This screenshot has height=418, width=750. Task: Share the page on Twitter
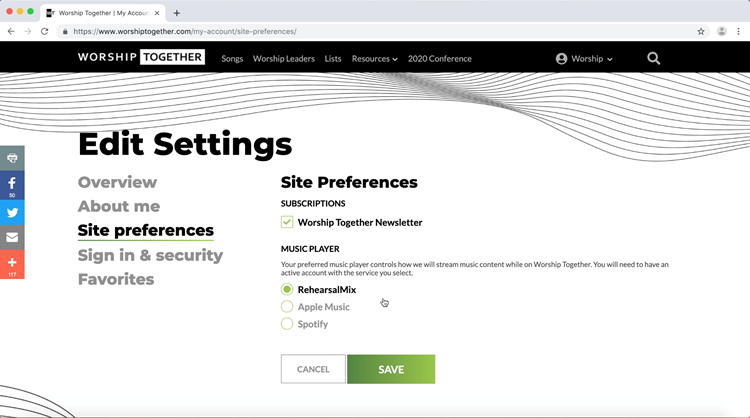(12, 212)
